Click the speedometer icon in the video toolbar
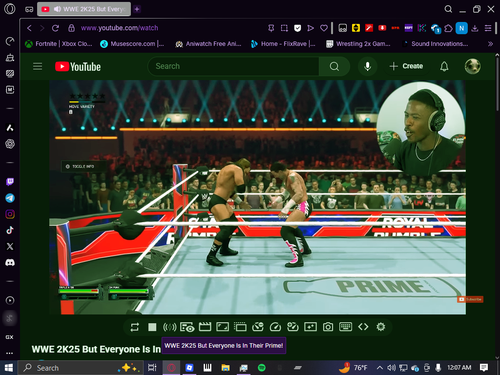The image size is (500, 375). tap(275, 327)
